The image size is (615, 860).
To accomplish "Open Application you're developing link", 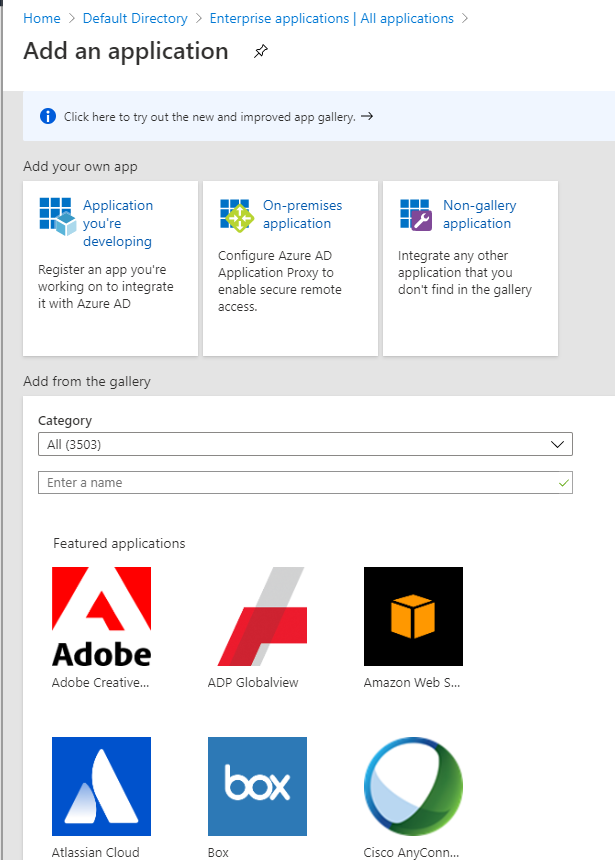I will tap(118, 223).
